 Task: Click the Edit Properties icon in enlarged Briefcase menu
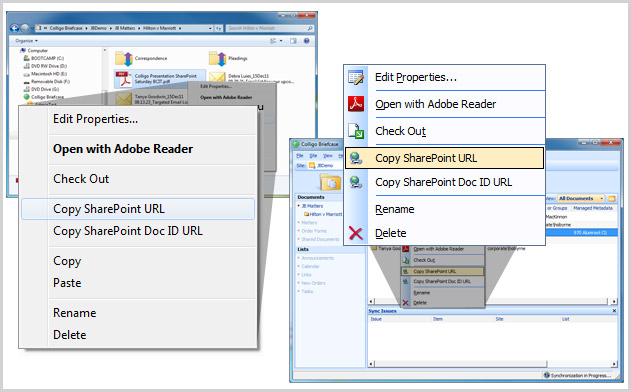tap(356, 77)
